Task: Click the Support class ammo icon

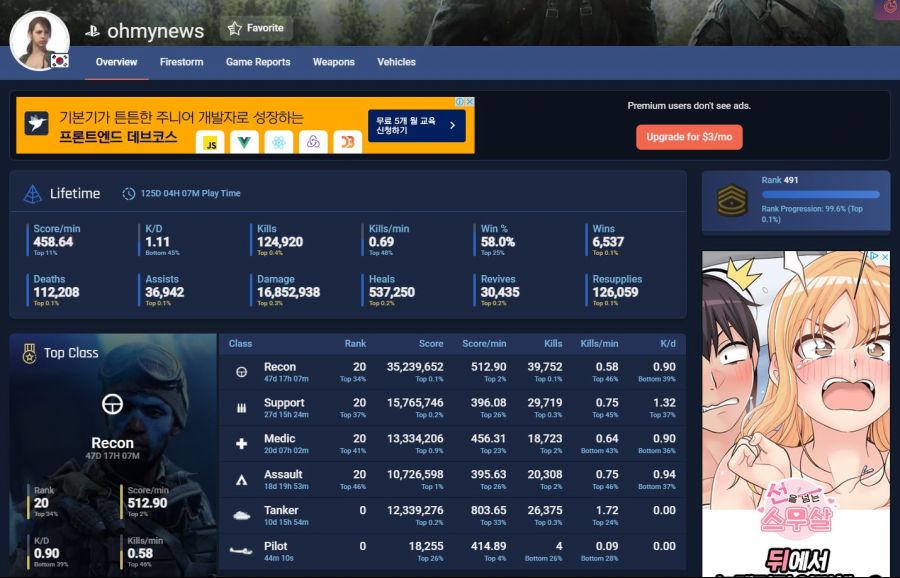Action: (x=241, y=408)
